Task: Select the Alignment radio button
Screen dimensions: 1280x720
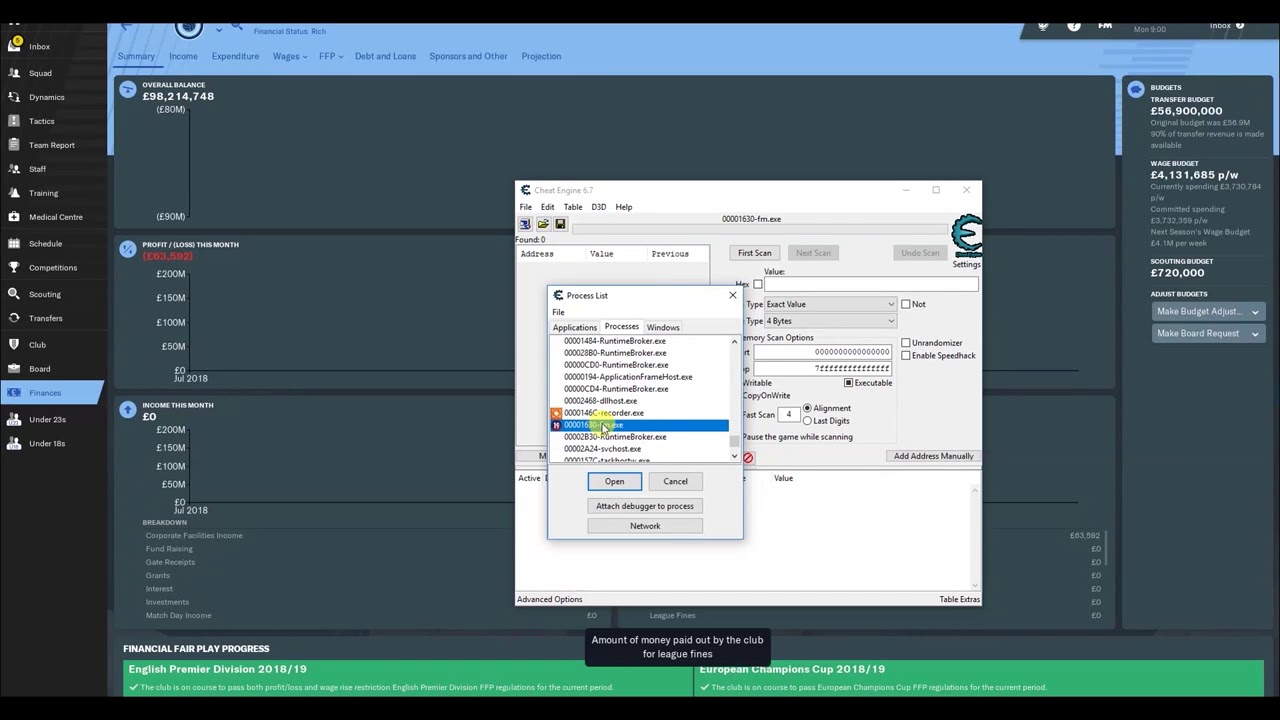Action: (x=807, y=408)
